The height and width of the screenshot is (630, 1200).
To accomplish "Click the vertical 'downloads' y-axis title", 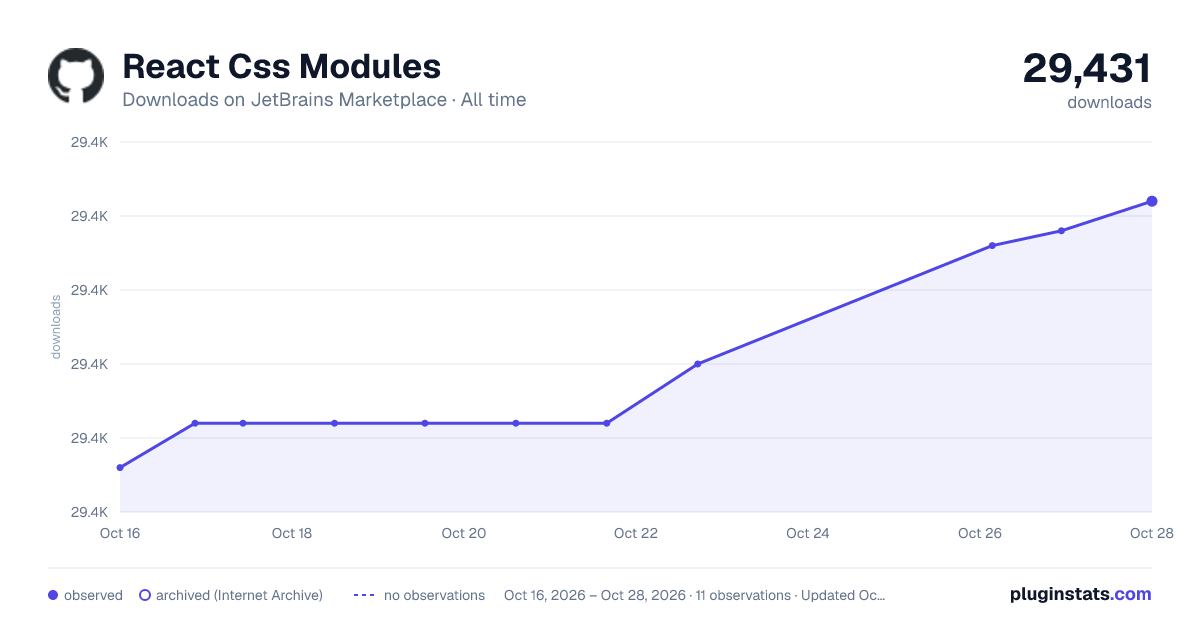I will tap(56, 327).
